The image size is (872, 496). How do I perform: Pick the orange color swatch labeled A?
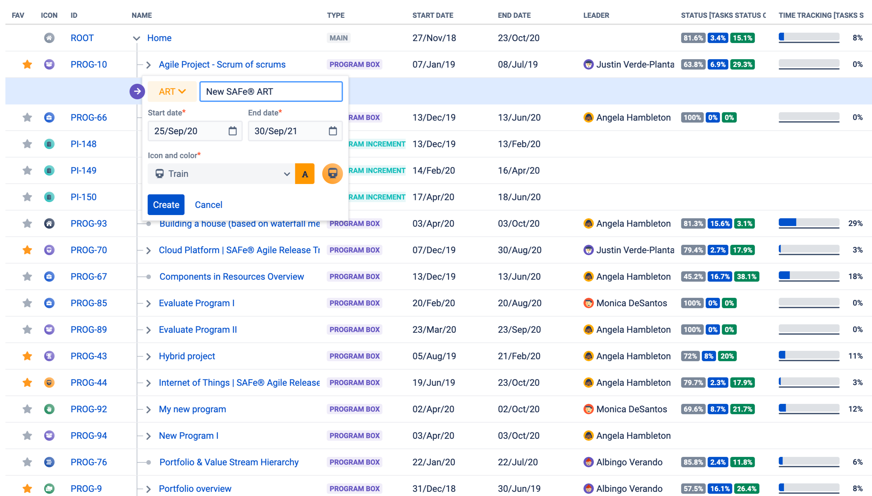pos(305,174)
